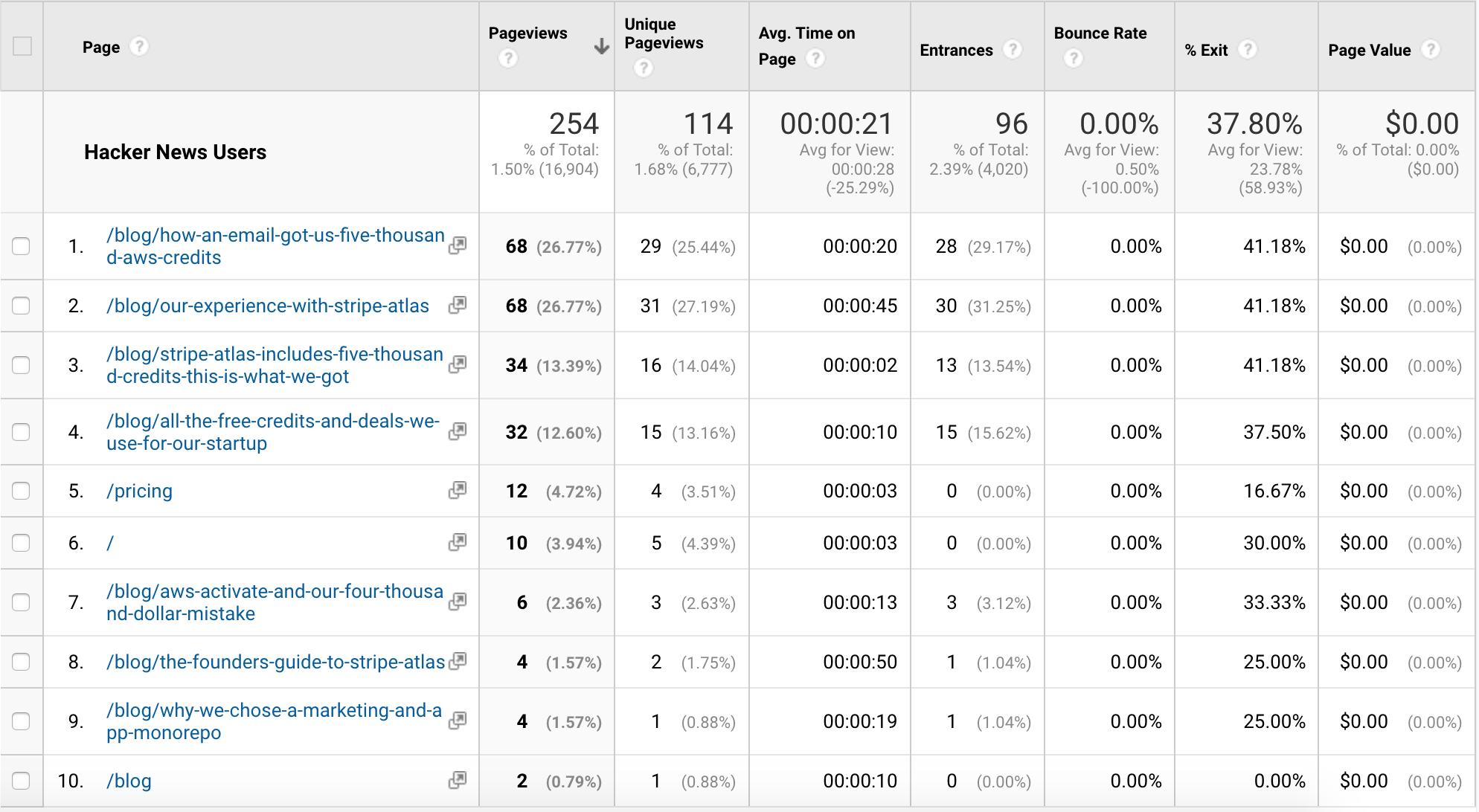Sort by Entrances column header

point(956,50)
